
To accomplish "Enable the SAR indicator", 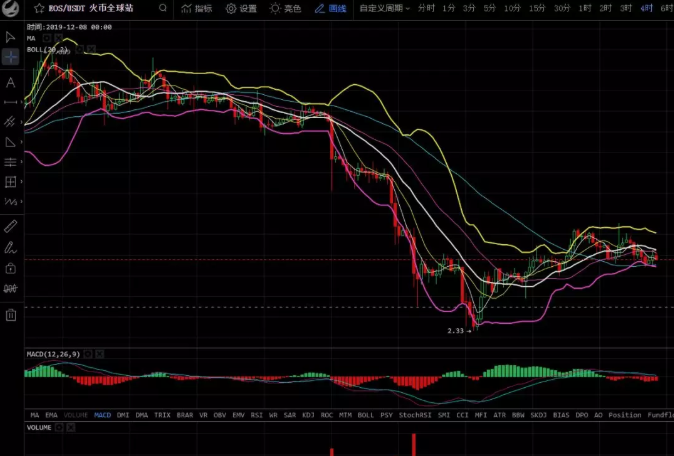I will point(290,415).
